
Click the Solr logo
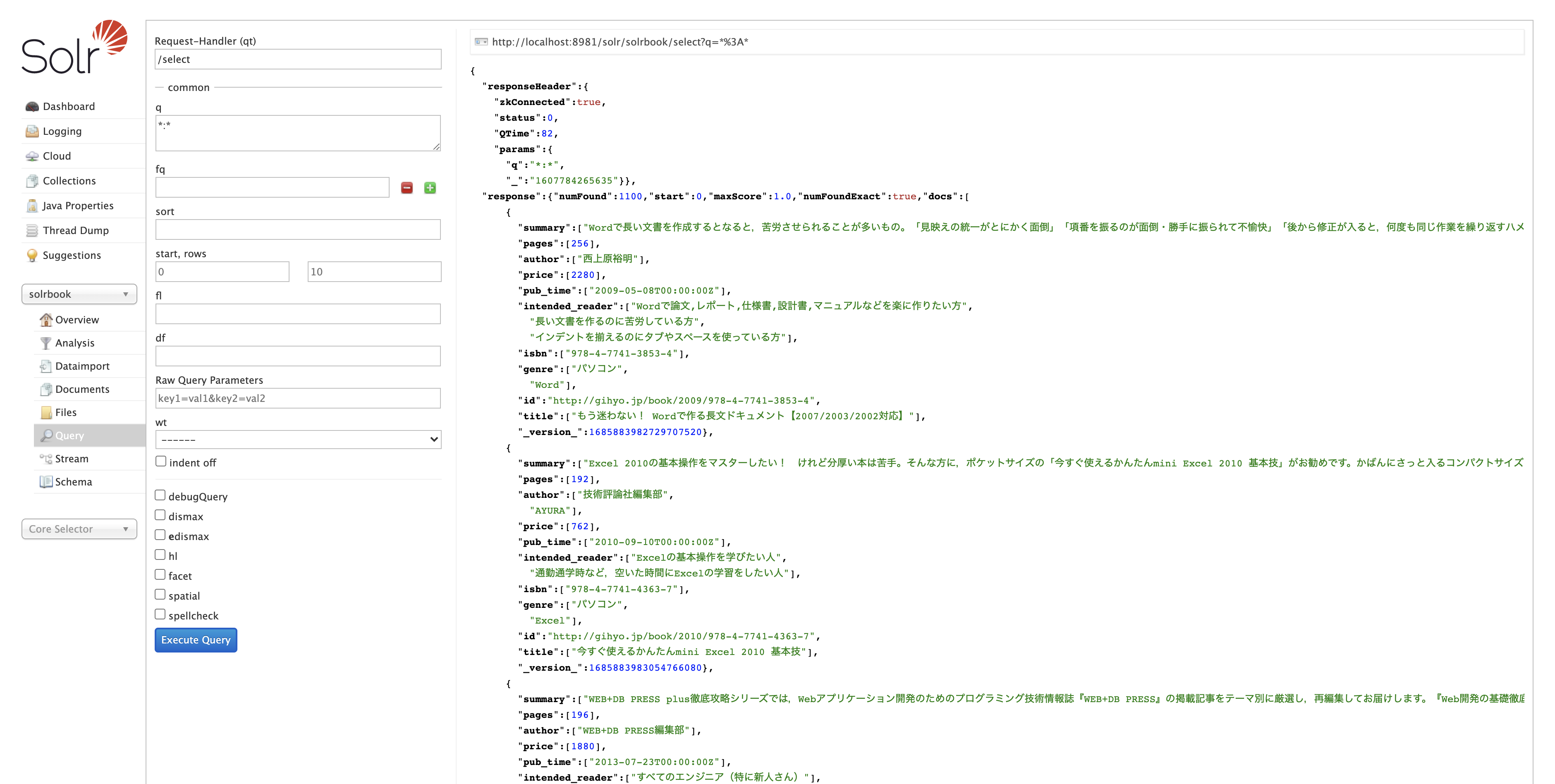point(74,47)
